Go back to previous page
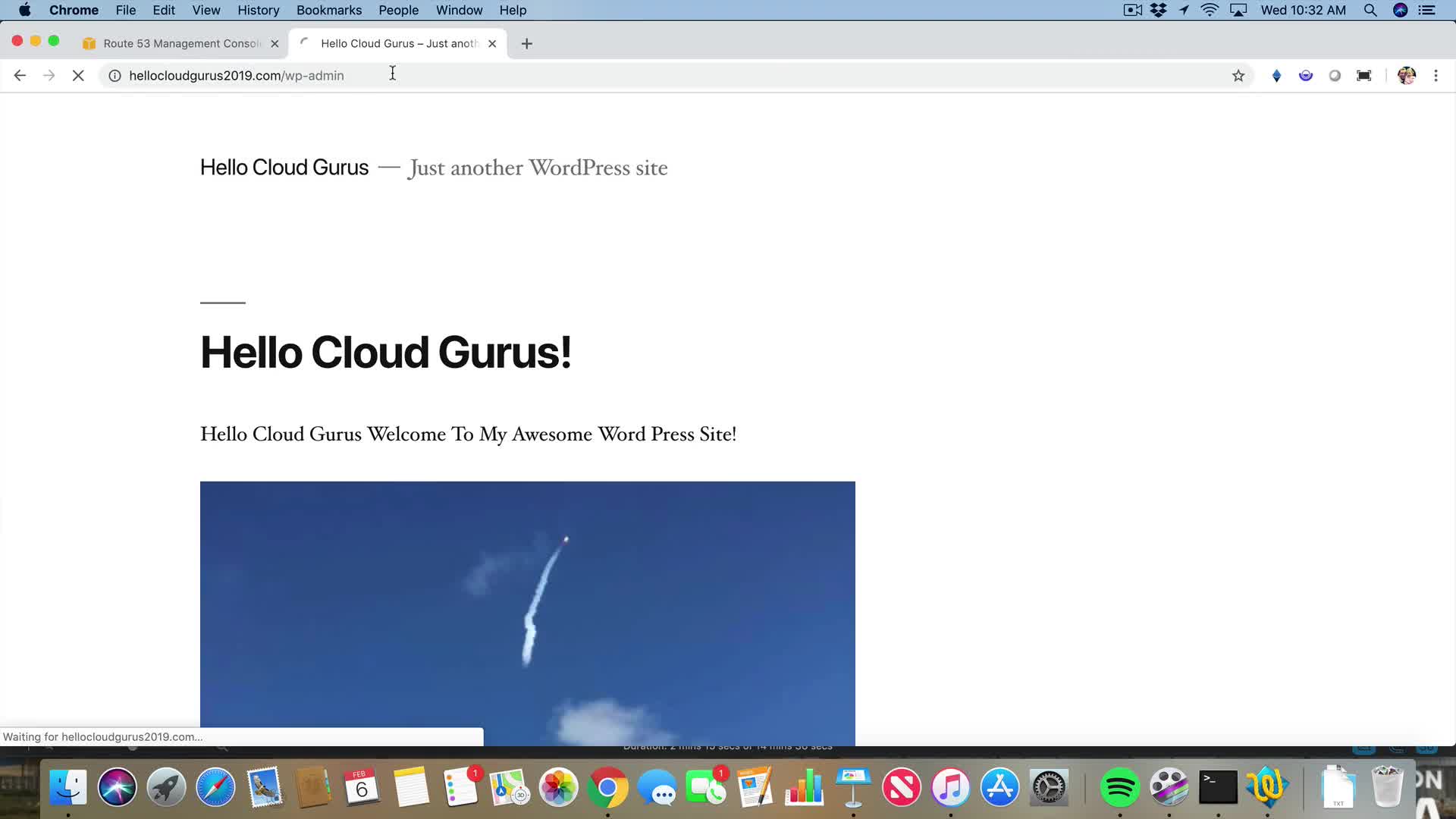 click(x=20, y=76)
